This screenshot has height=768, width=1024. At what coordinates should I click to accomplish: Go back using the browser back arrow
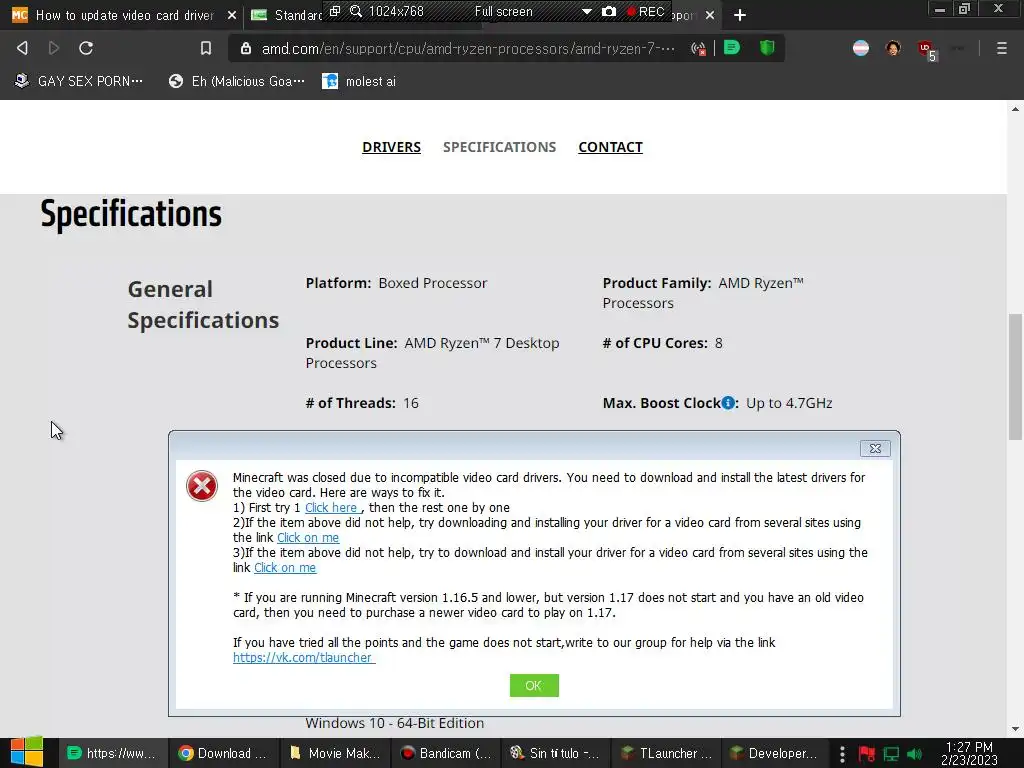22,48
